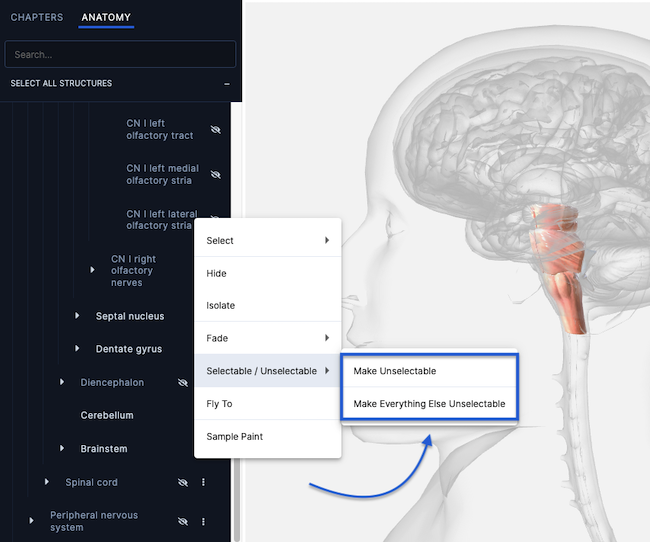Open three-dot menu for Peripheral nervous system
Screen dimensions: 650x542
(203, 521)
